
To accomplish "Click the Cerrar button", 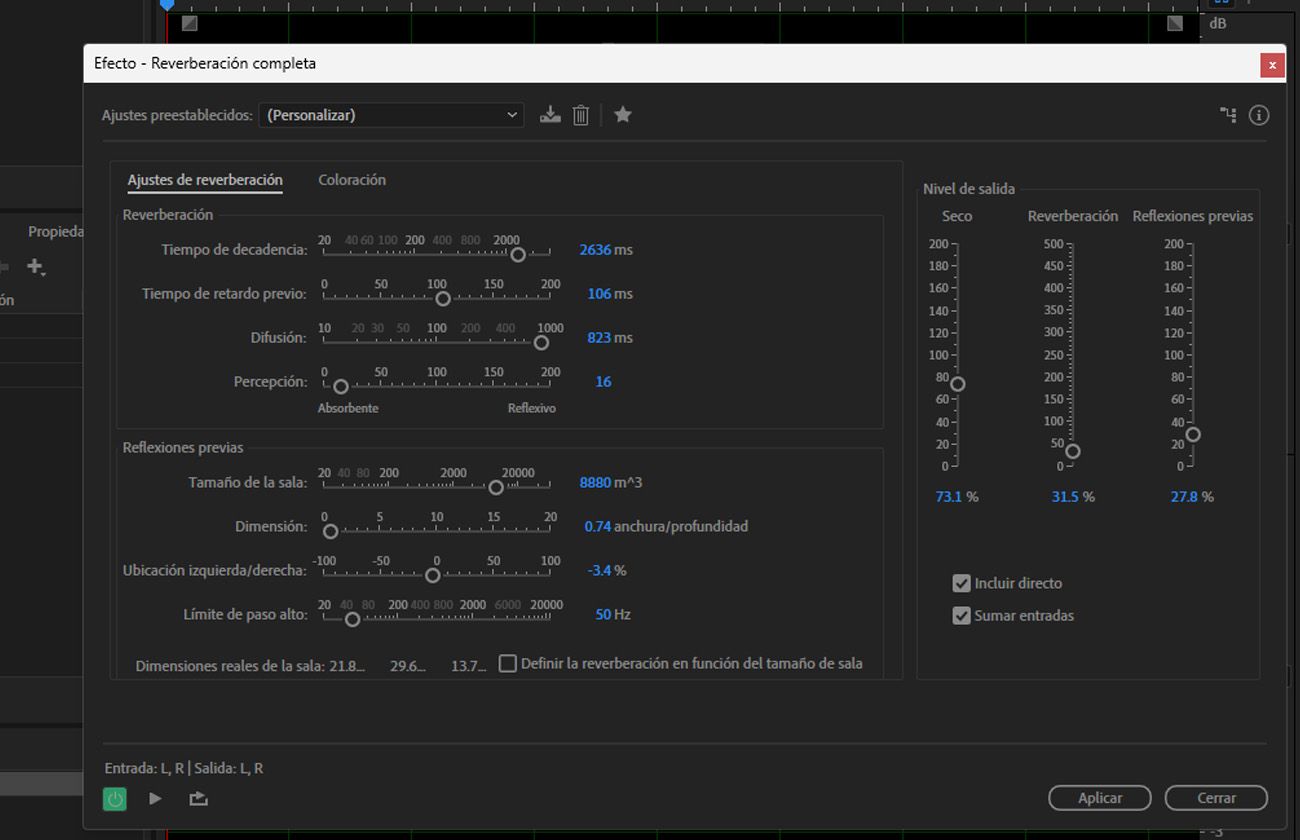I will pyautogui.click(x=1216, y=798).
